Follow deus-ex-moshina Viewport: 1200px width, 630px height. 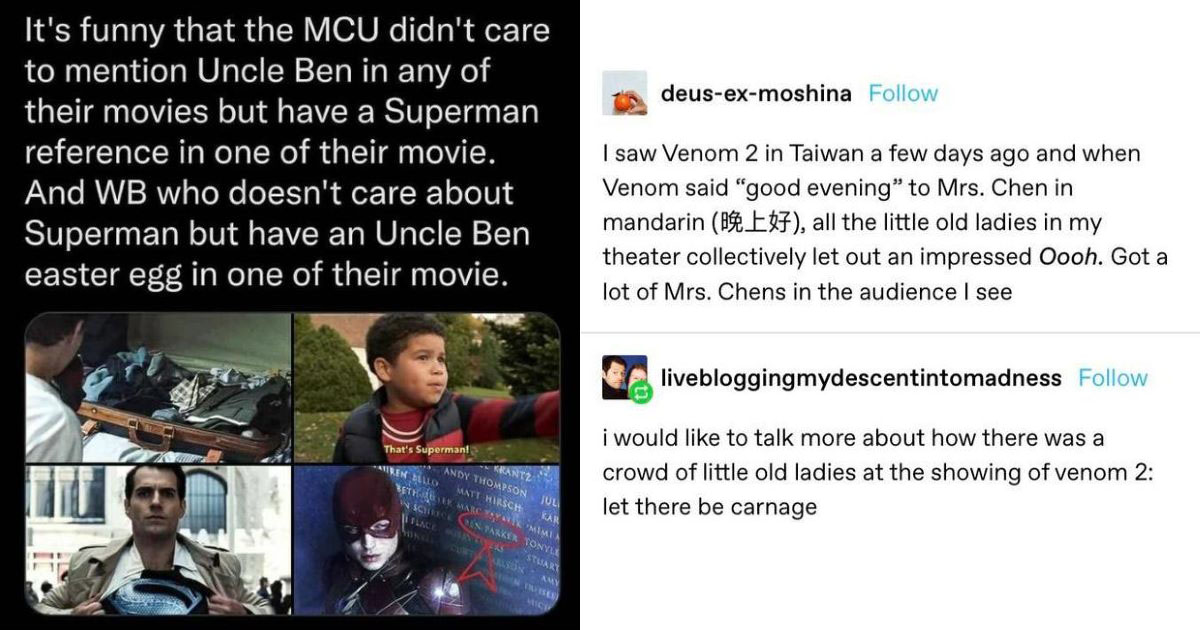[x=903, y=94]
